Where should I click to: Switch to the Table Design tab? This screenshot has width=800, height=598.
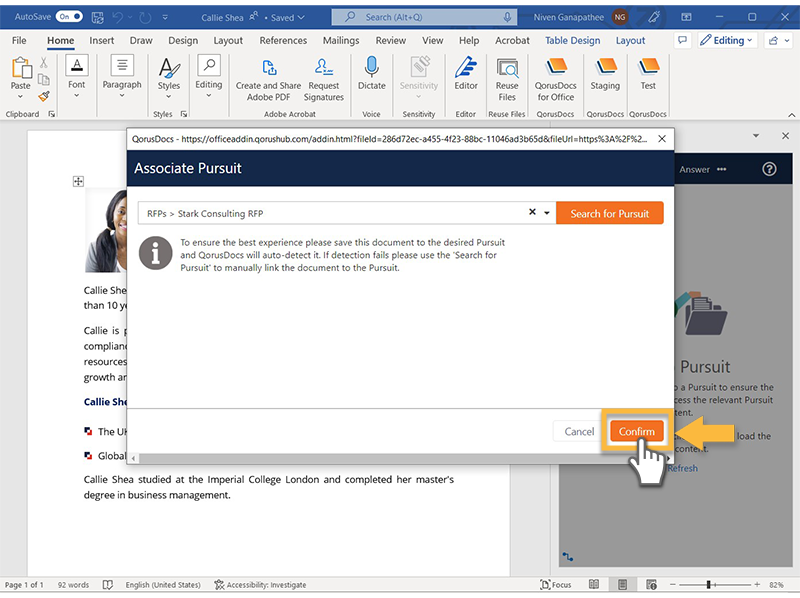tap(572, 40)
